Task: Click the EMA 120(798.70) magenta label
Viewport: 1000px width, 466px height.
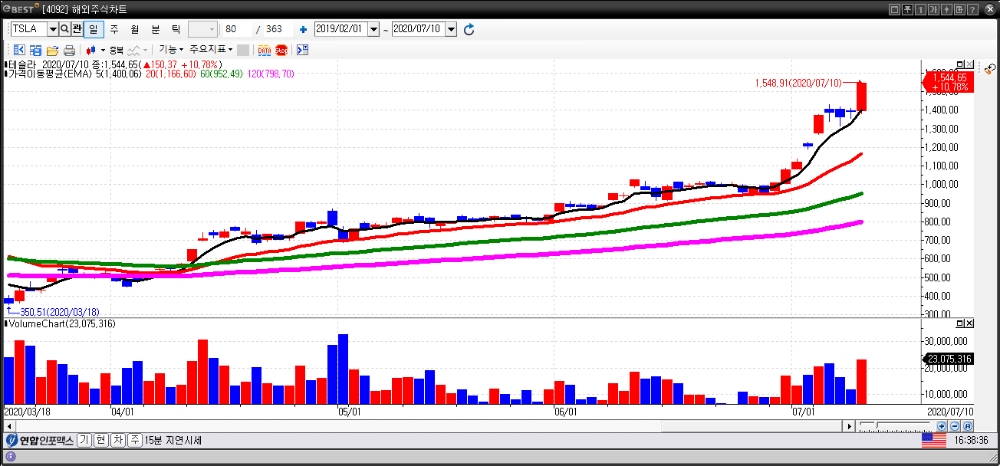Action: coord(270,74)
